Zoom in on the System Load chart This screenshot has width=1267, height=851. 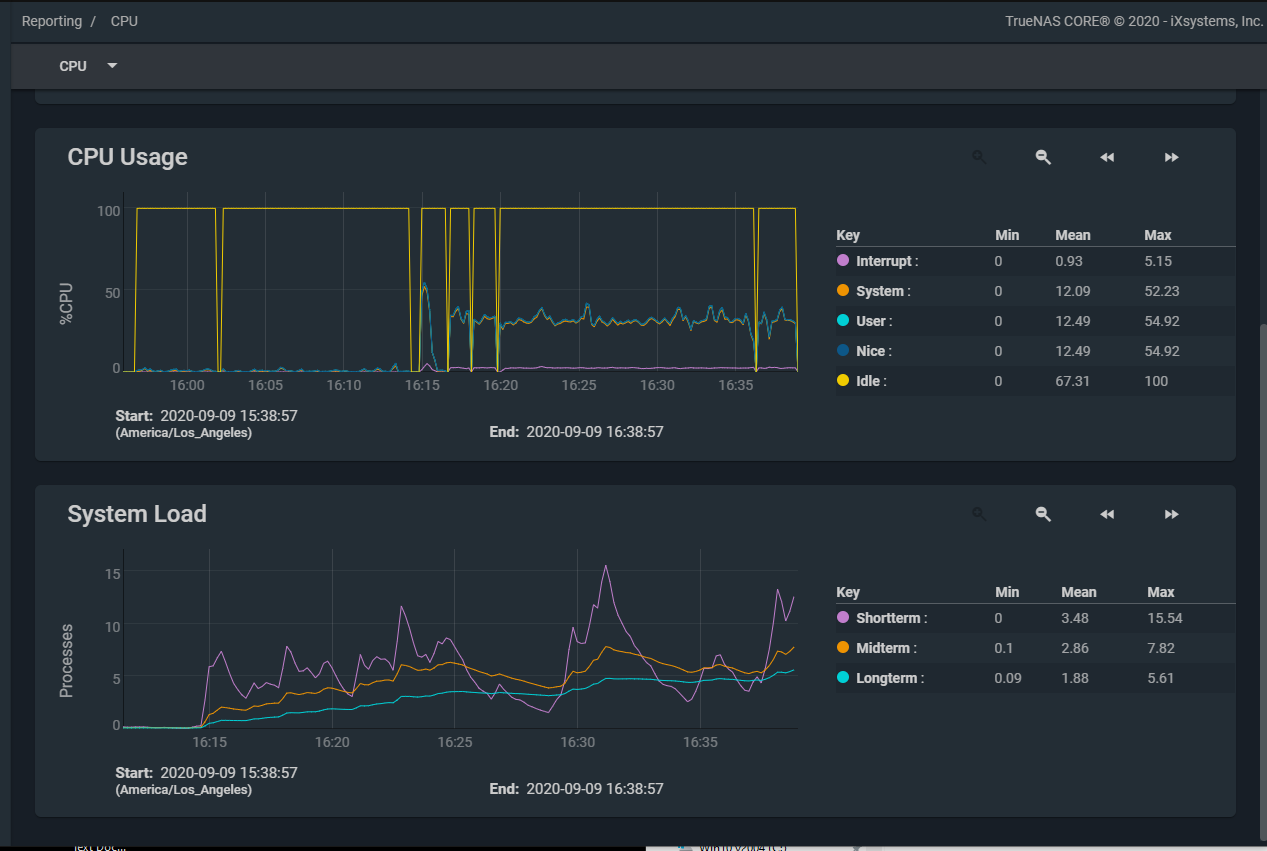pos(979,514)
